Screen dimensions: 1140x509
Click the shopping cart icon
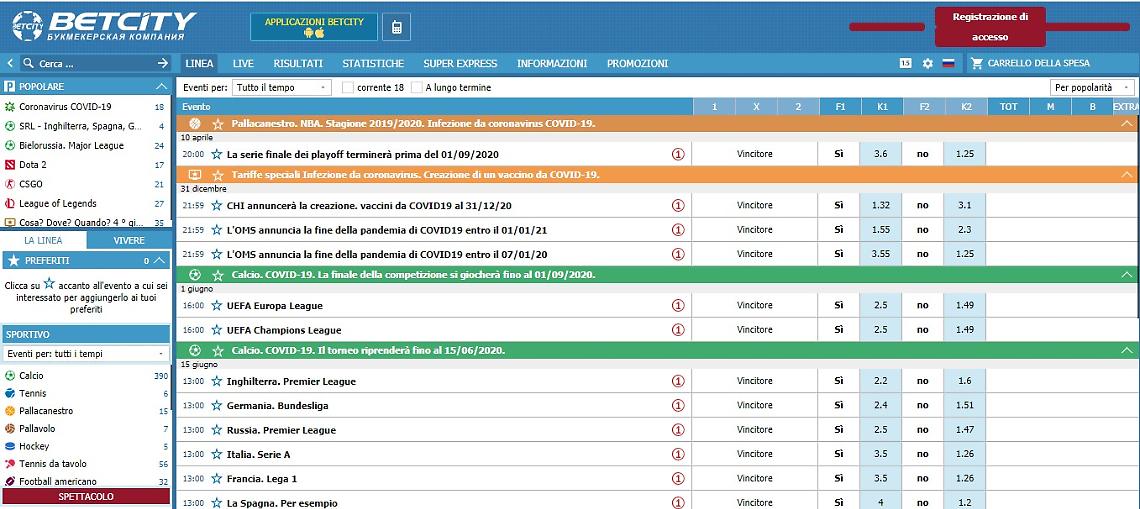click(977, 63)
